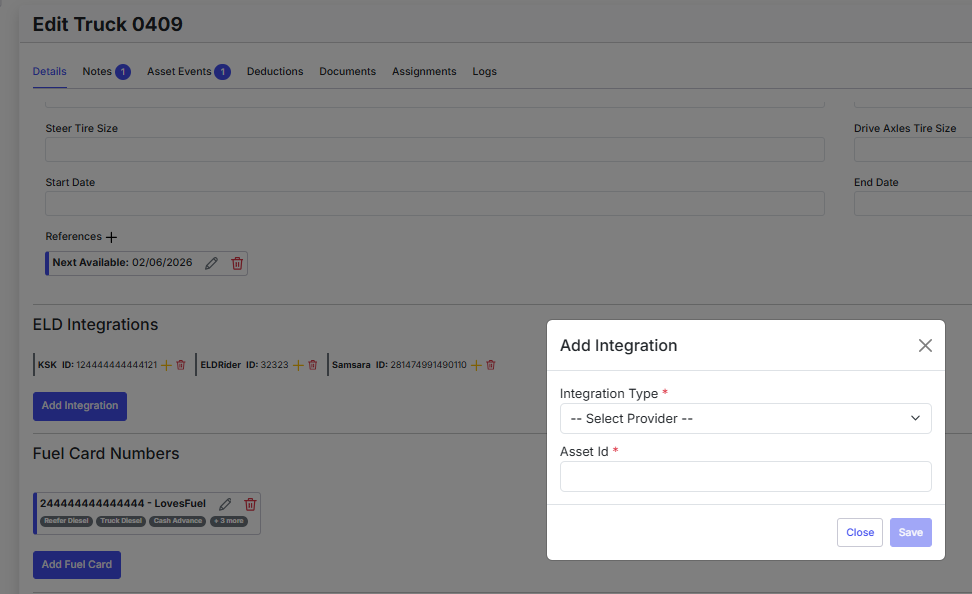Open the Assignments tab

(x=424, y=71)
